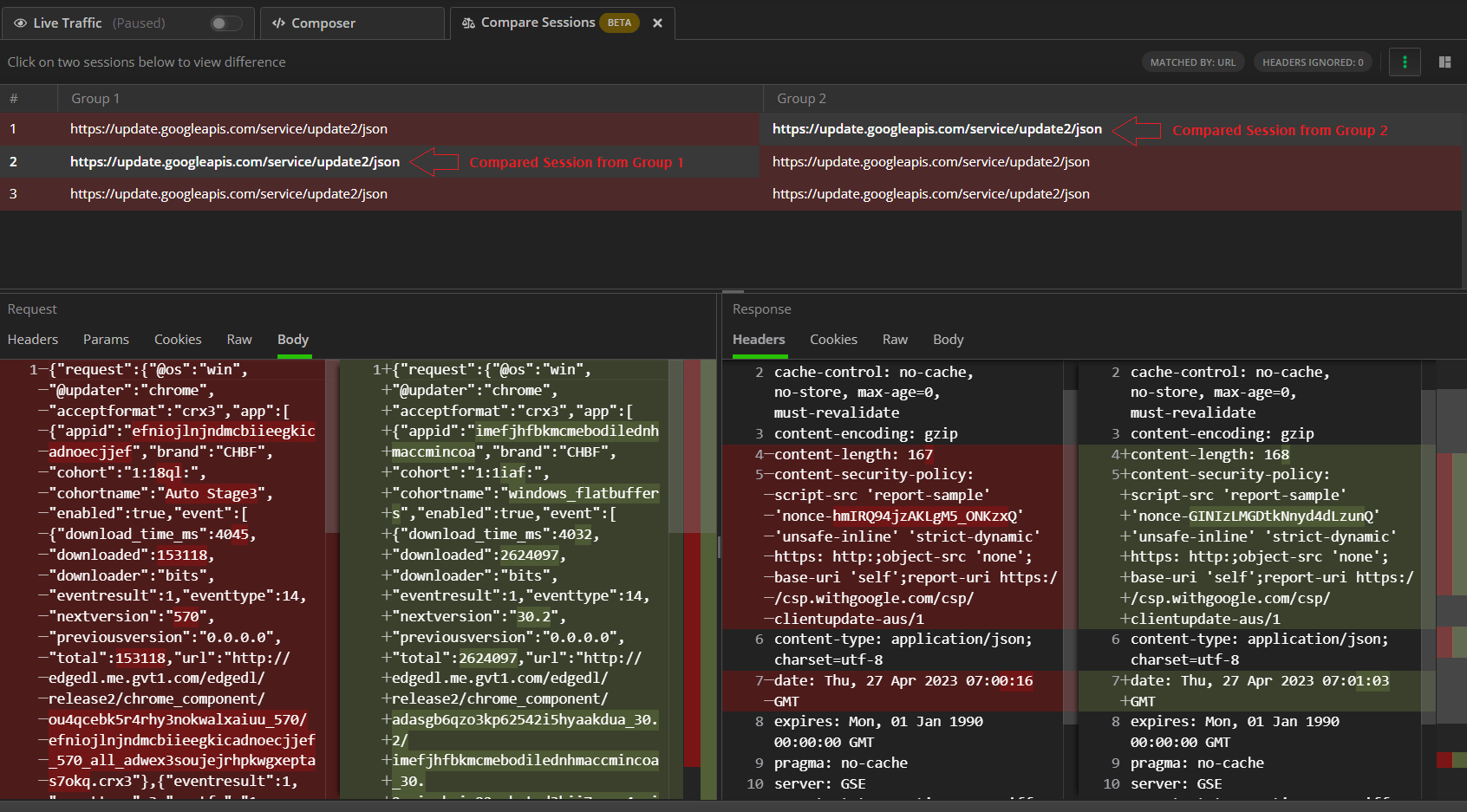Click the Group 1 column header
The height and width of the screenshot is (812, 1467).
[x=95, y=99]
